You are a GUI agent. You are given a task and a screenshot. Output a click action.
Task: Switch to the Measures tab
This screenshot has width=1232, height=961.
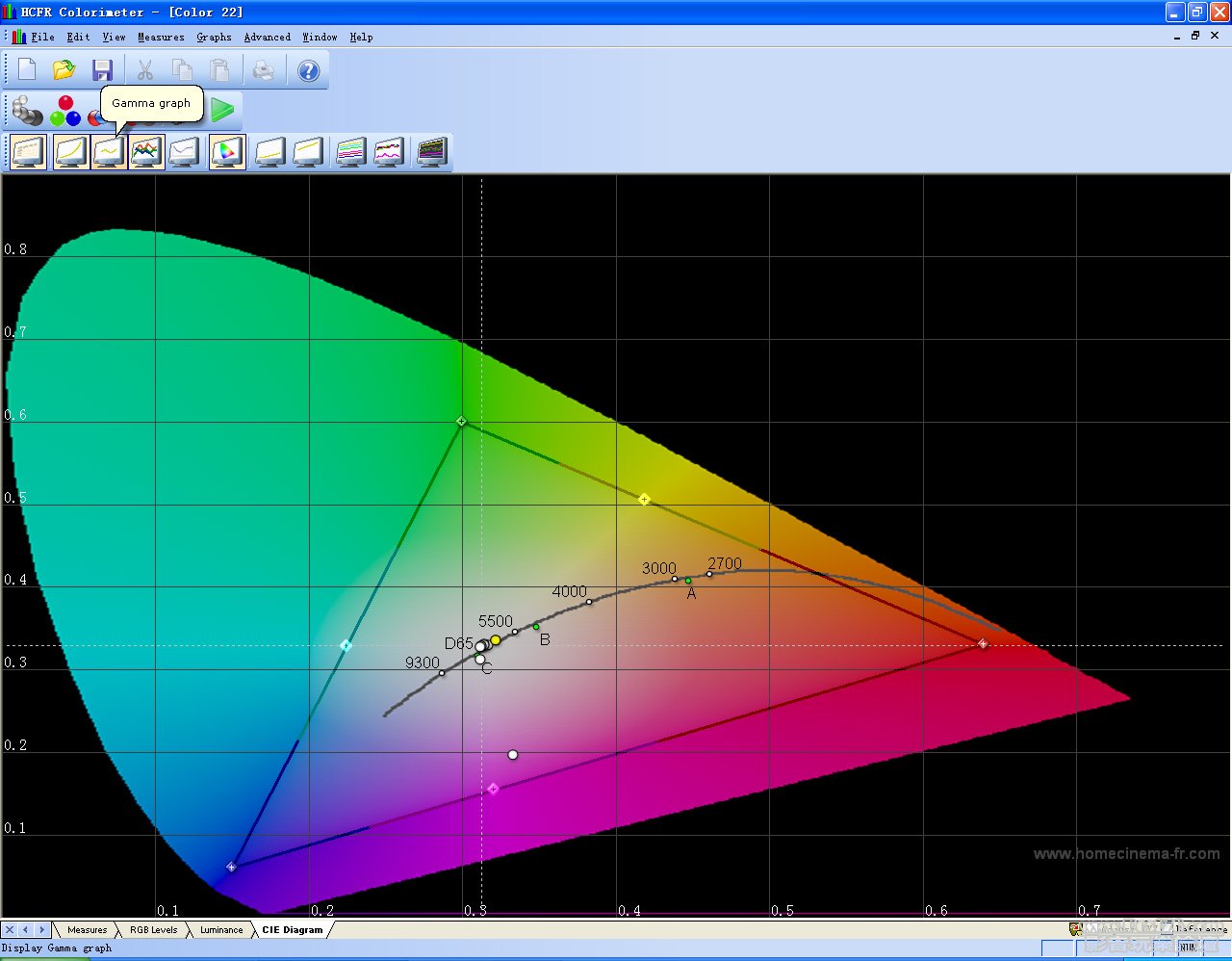pyautogui.click(x=87, y=930)
